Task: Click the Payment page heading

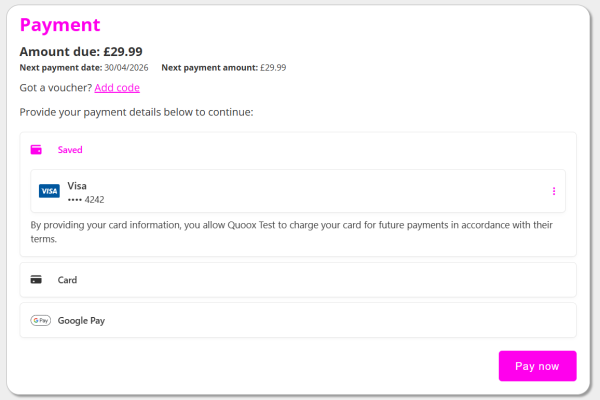Action: pyautogui.click(x=60, y=25)
